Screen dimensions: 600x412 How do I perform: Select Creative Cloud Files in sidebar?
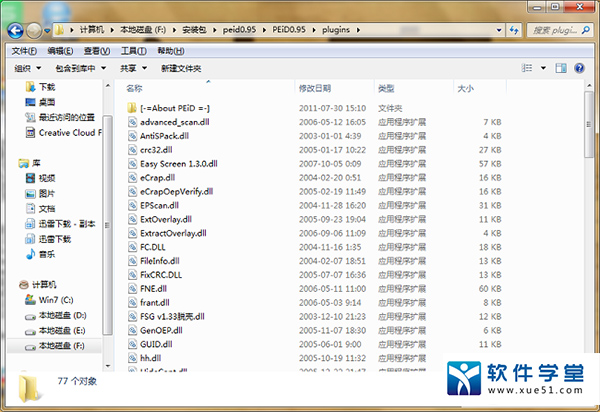point(63,132)
